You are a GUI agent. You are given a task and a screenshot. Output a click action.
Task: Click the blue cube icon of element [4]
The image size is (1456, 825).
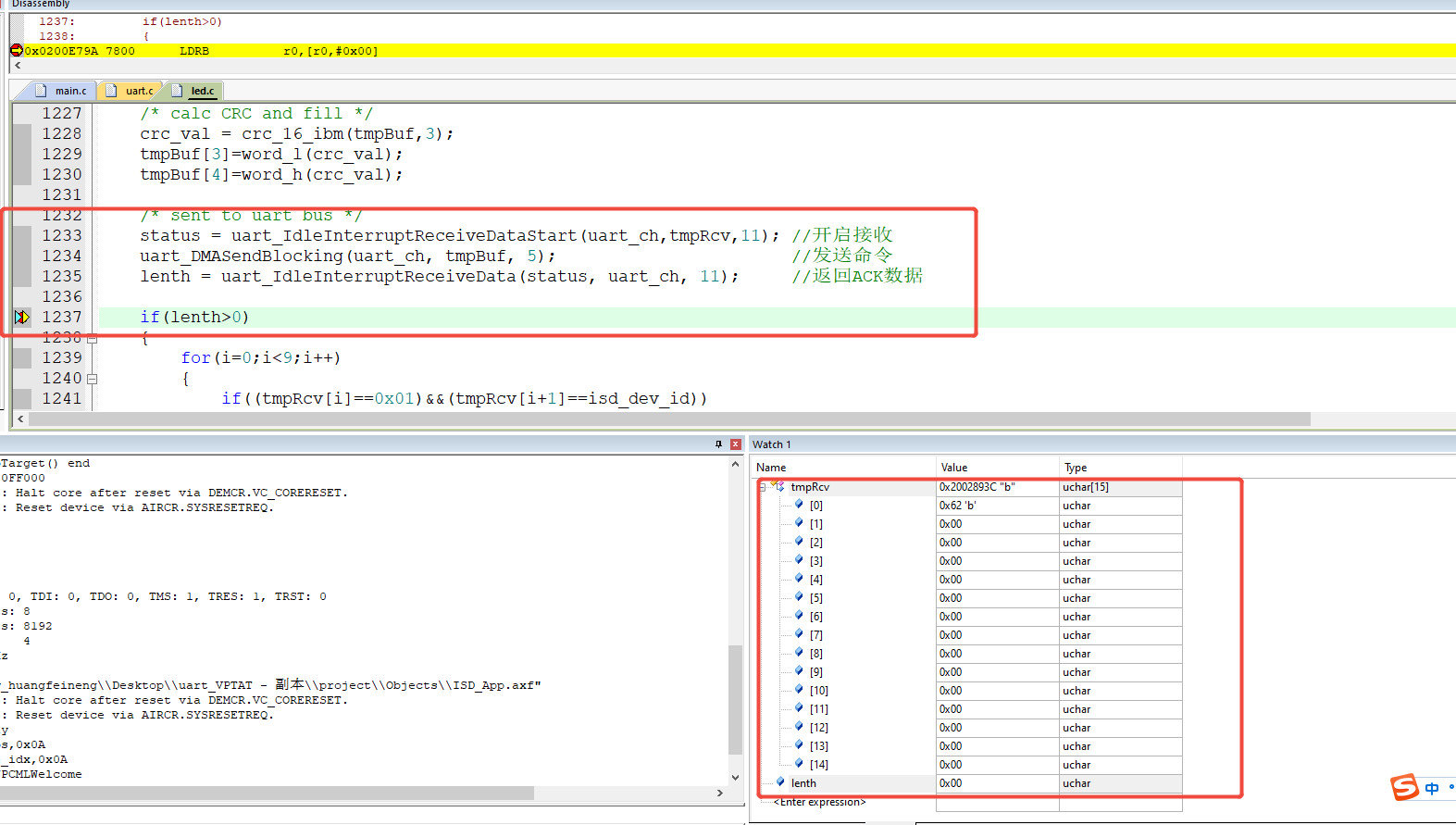799,579
